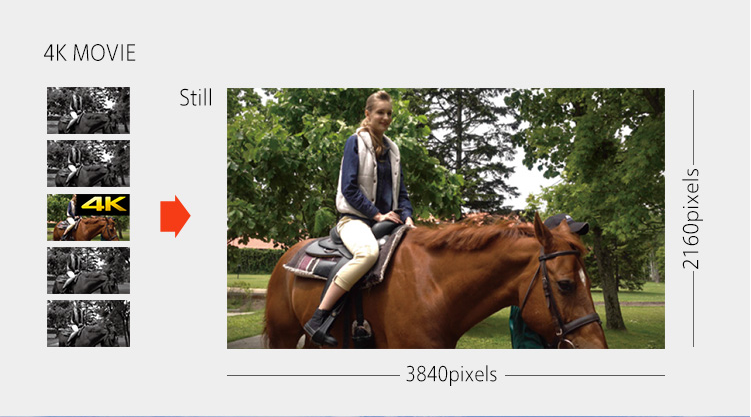Click the black saddle on the horse
This screenshot has width=751, height=417.
pos(350,244)
